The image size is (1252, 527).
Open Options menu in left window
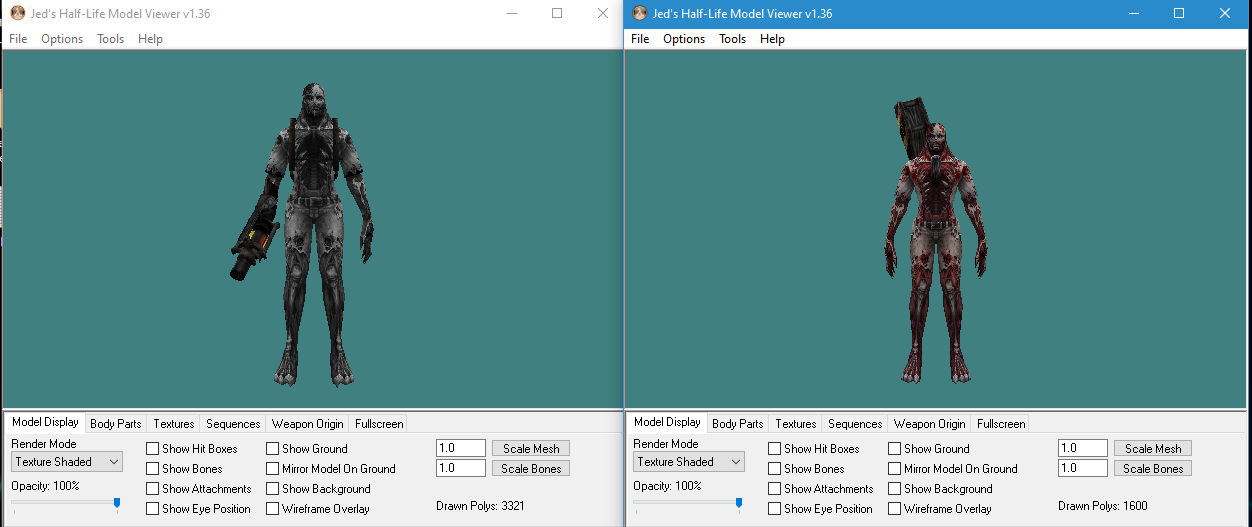pyautogui.click(x=62, y=39)
